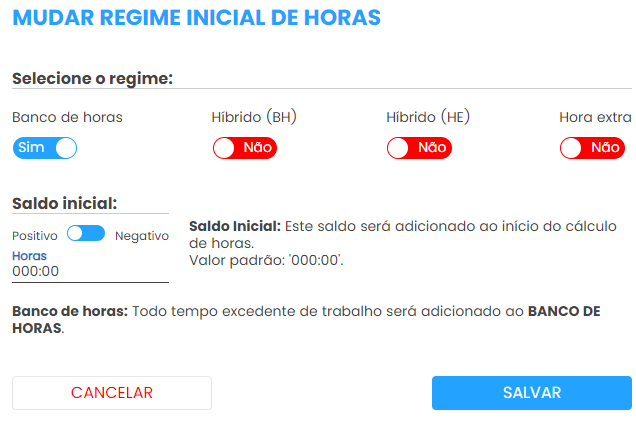Click the Horas field showing 000:00

tap(90, 271)
